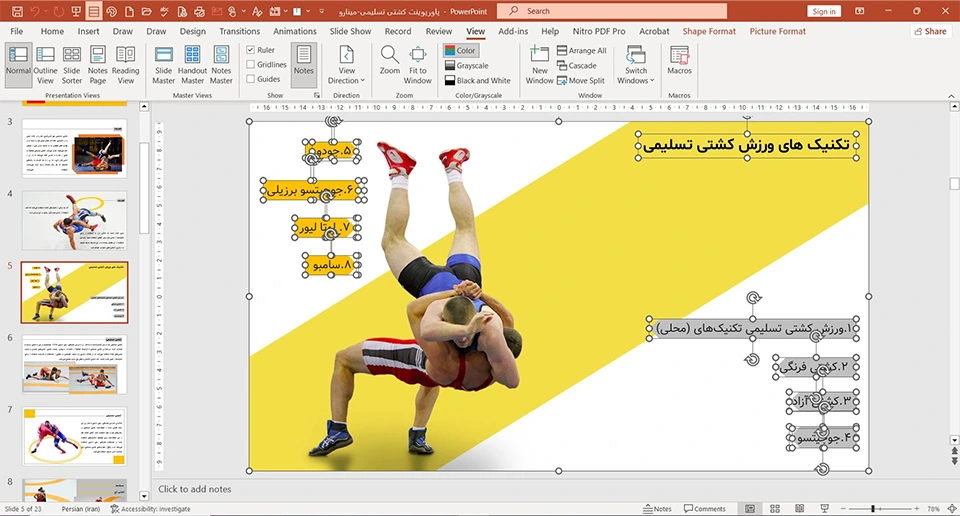
Task: Click the Redo icon in quick access toolbar
Action: 58,11
